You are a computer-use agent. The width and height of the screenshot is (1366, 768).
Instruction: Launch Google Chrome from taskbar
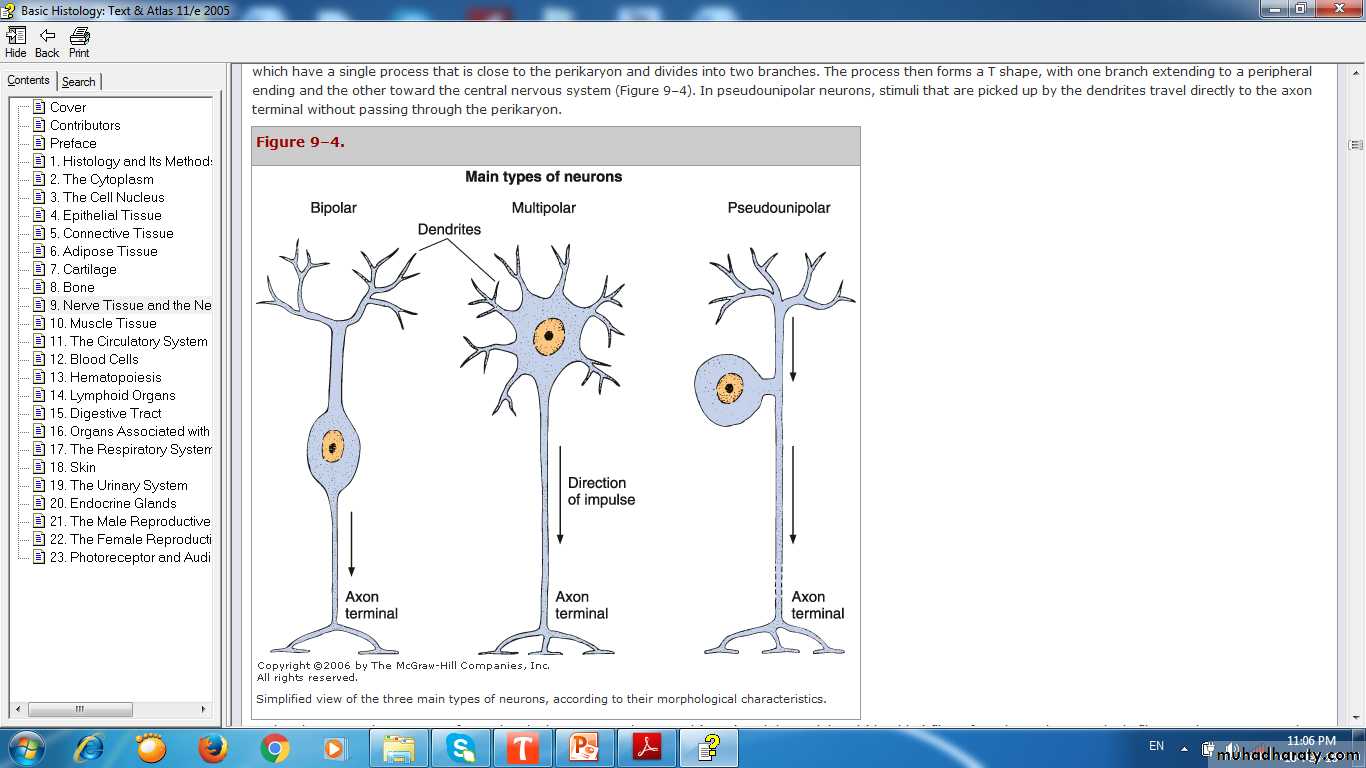[x=275, y=748]
